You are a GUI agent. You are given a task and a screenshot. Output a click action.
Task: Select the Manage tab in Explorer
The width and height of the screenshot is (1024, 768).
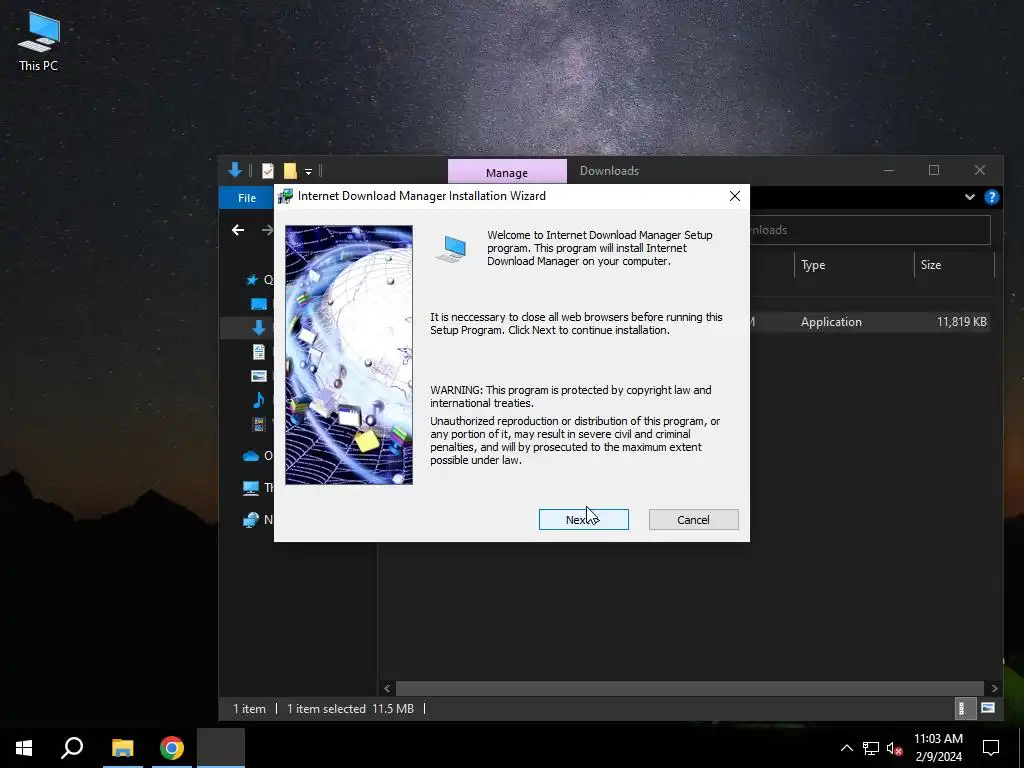(507, 172)
